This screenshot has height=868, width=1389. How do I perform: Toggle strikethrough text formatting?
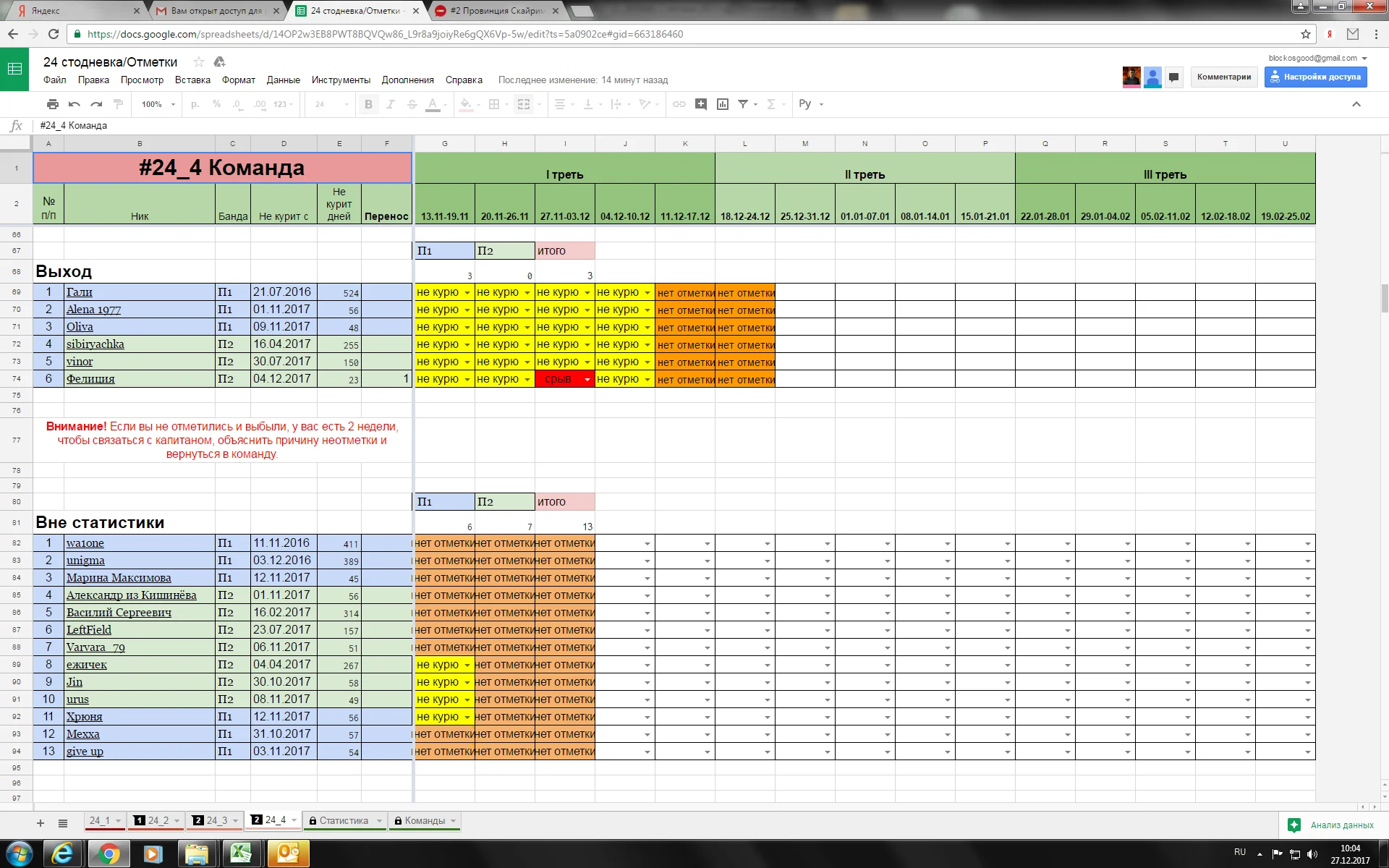pos(412,104)
